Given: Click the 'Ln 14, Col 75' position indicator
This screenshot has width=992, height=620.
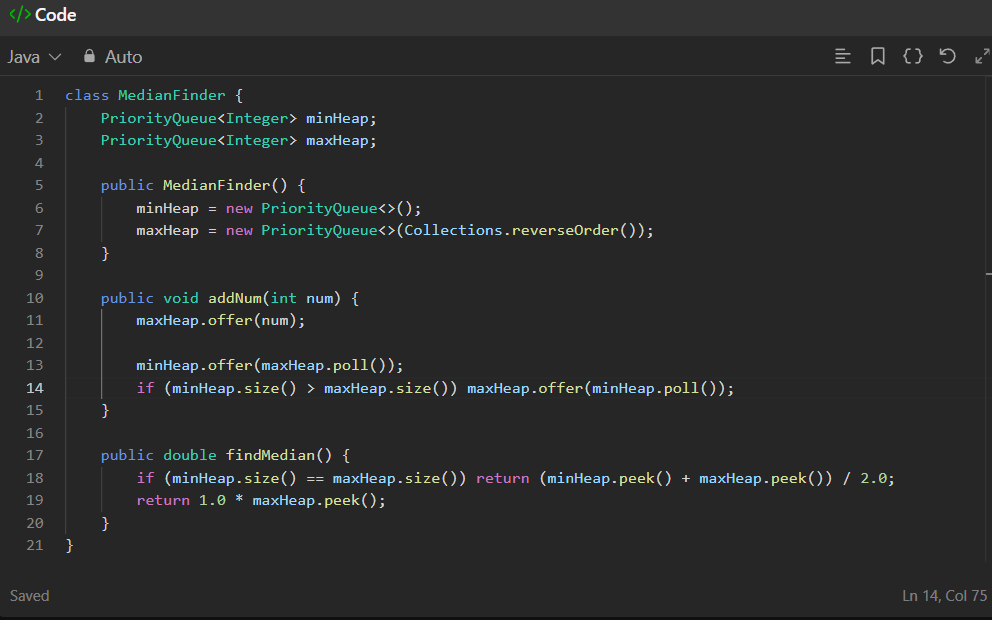Looking at the screenshot, I should point(945,596).
